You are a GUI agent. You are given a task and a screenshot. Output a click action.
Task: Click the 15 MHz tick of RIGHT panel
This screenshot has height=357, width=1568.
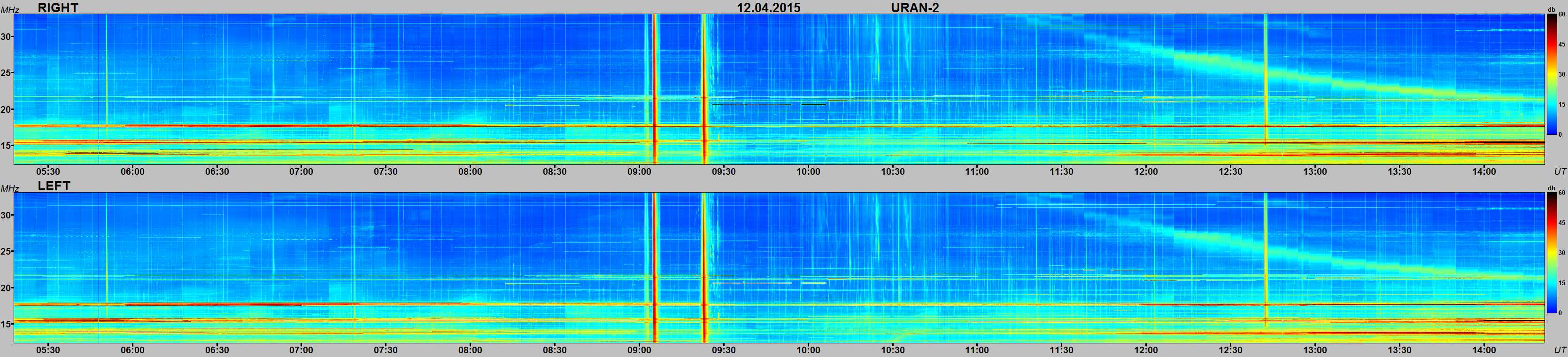(6, 146)
